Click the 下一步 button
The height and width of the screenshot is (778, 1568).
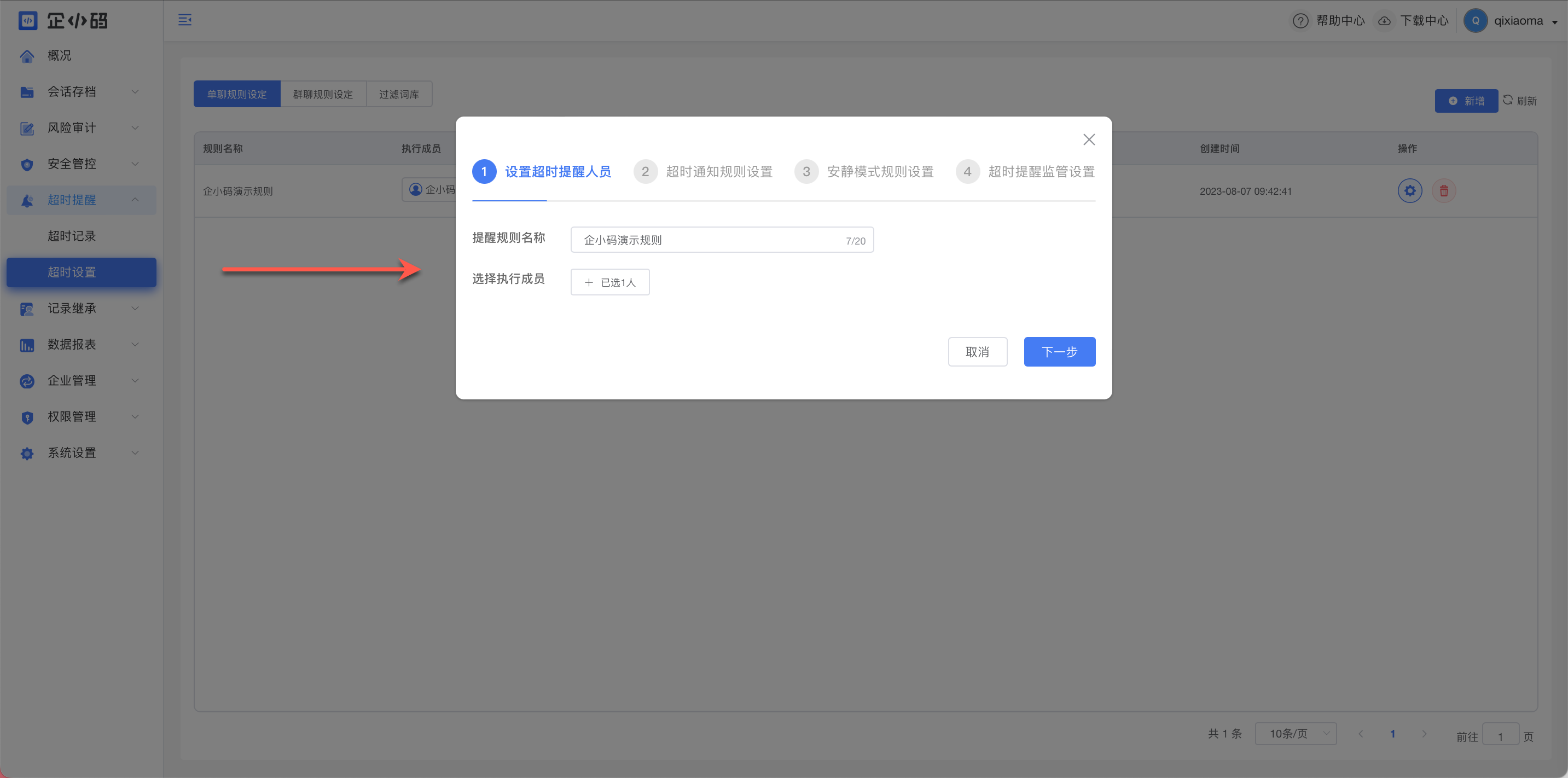pyautogui.click(x=1060, y=351)
